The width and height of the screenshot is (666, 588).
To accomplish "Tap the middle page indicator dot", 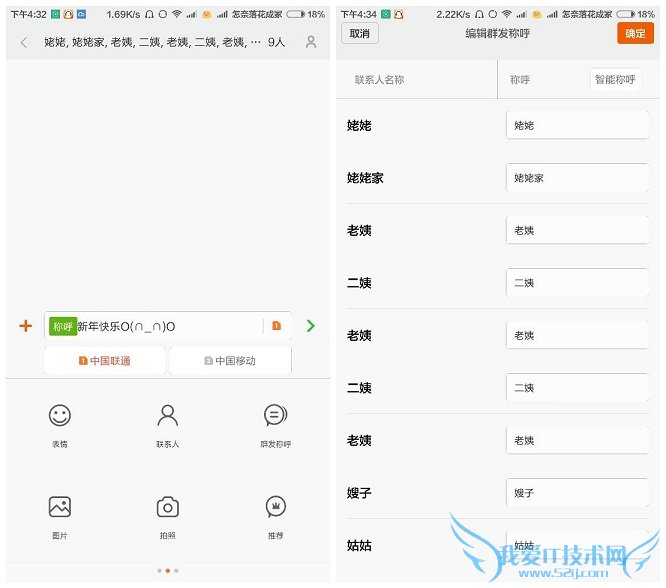I will click(x=168, y=571).
